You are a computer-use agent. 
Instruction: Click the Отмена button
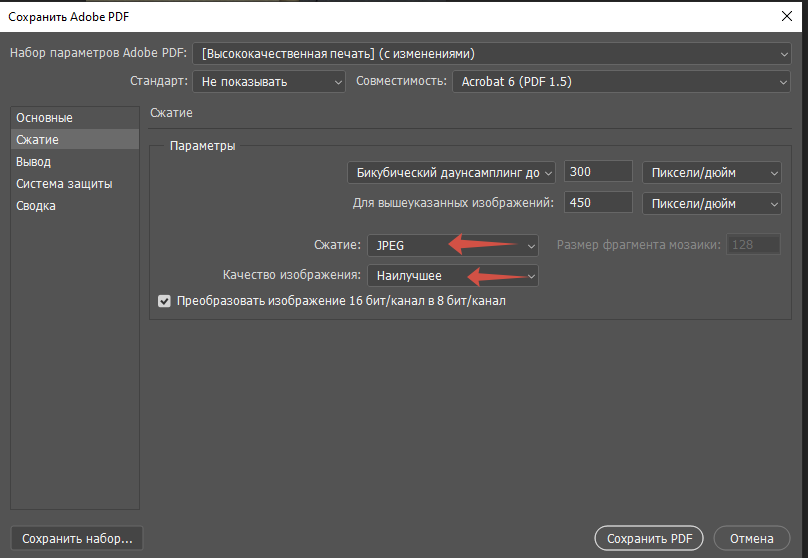tap(752, 538)
